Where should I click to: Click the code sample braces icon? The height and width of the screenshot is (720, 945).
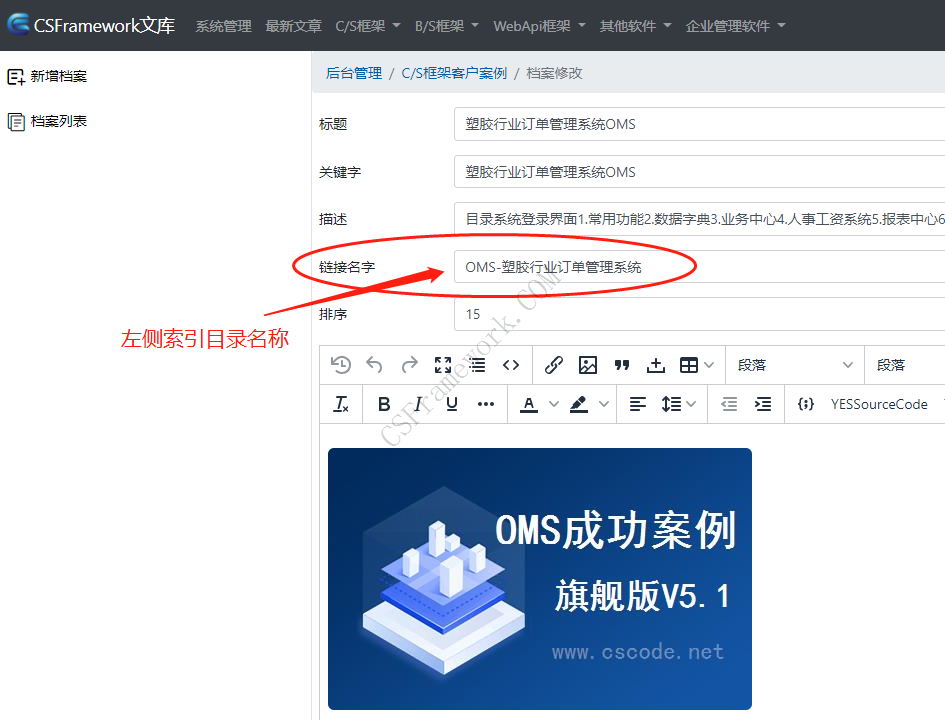click(806, 404)
